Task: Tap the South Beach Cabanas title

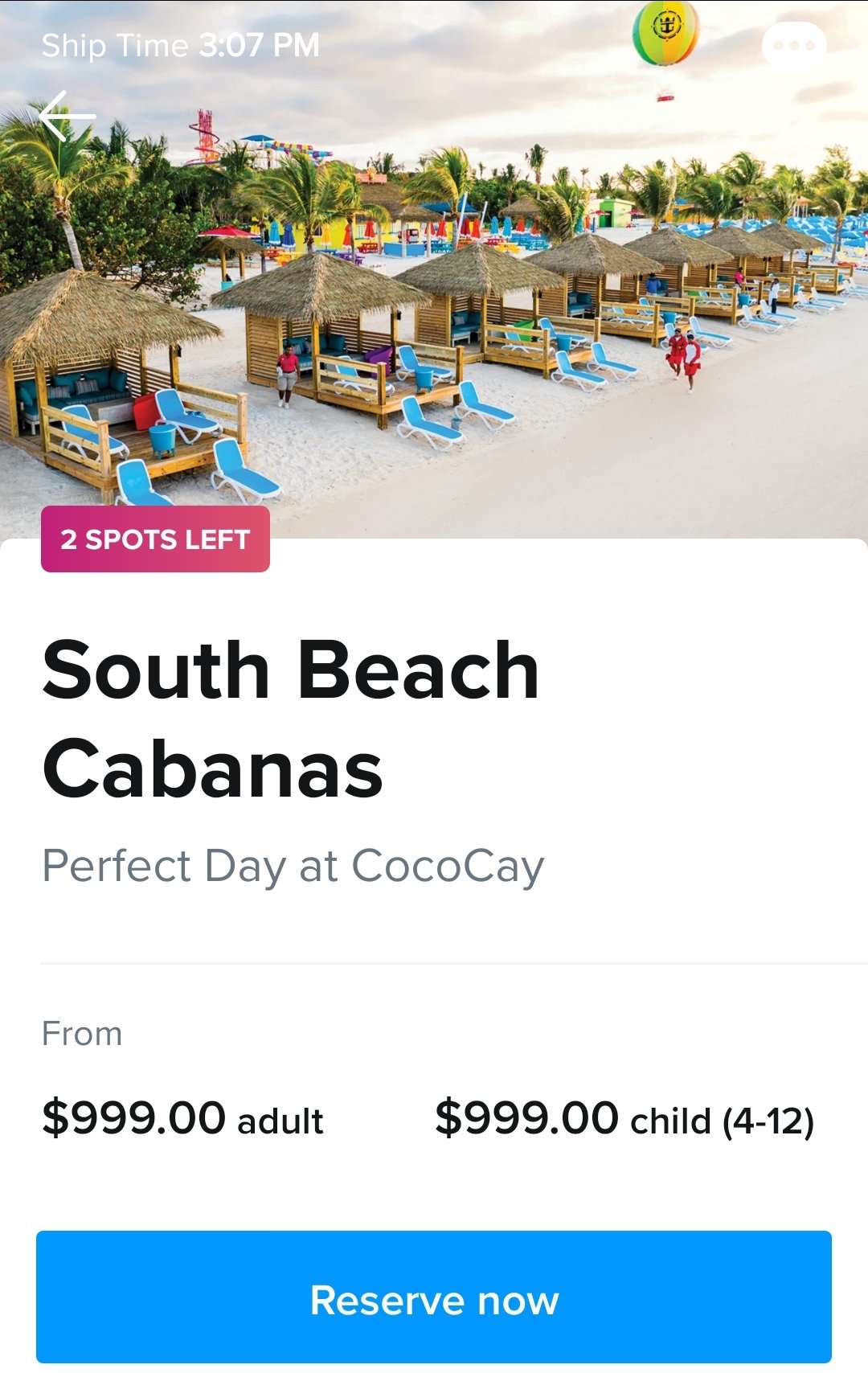Action: click(x=291, y=719)
